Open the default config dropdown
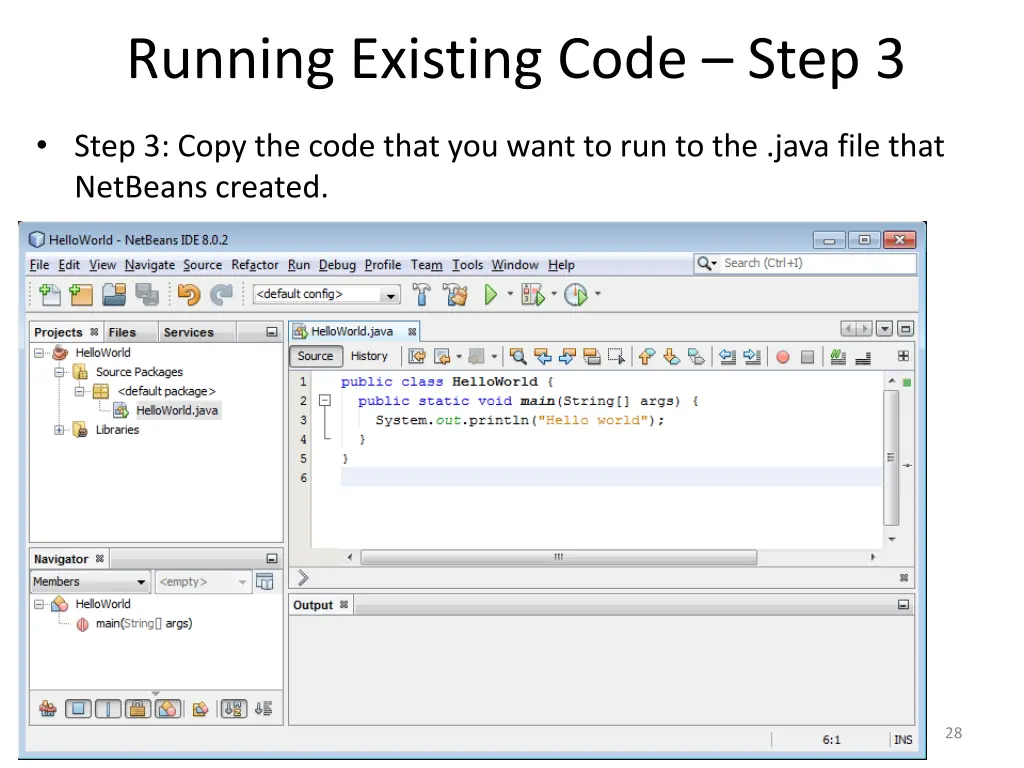The width and height of the screenshot is (1024, 768). [327, 295]
